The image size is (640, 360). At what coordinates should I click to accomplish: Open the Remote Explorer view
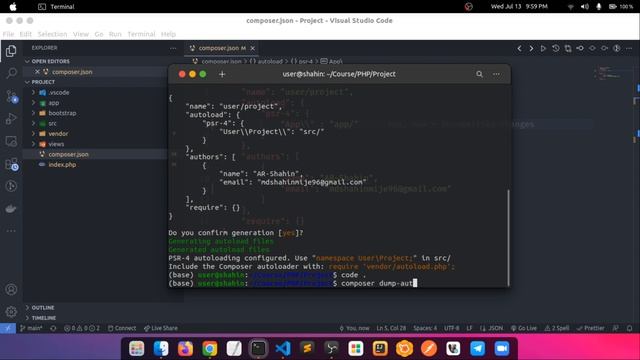pos(11,141)
